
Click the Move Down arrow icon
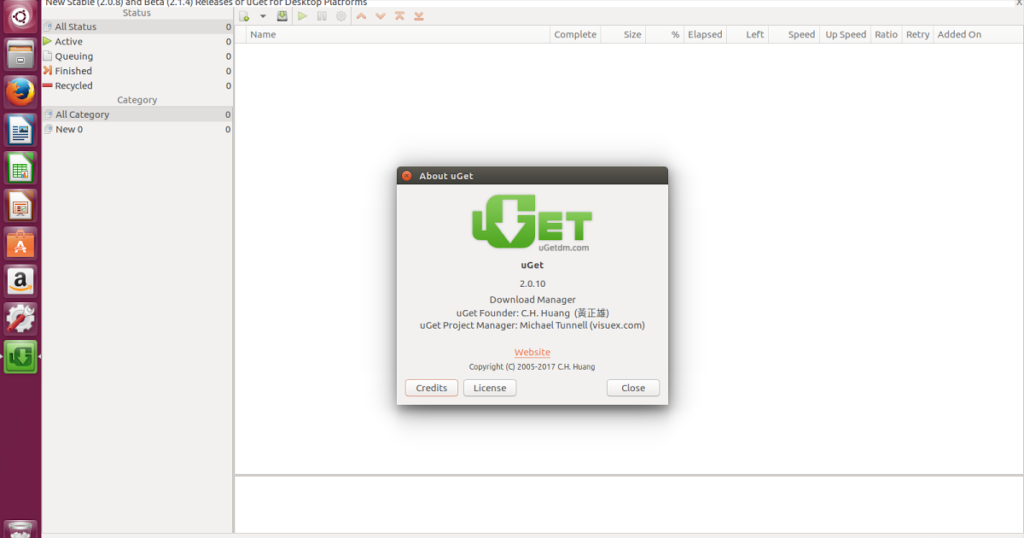(x=380, y=16)
